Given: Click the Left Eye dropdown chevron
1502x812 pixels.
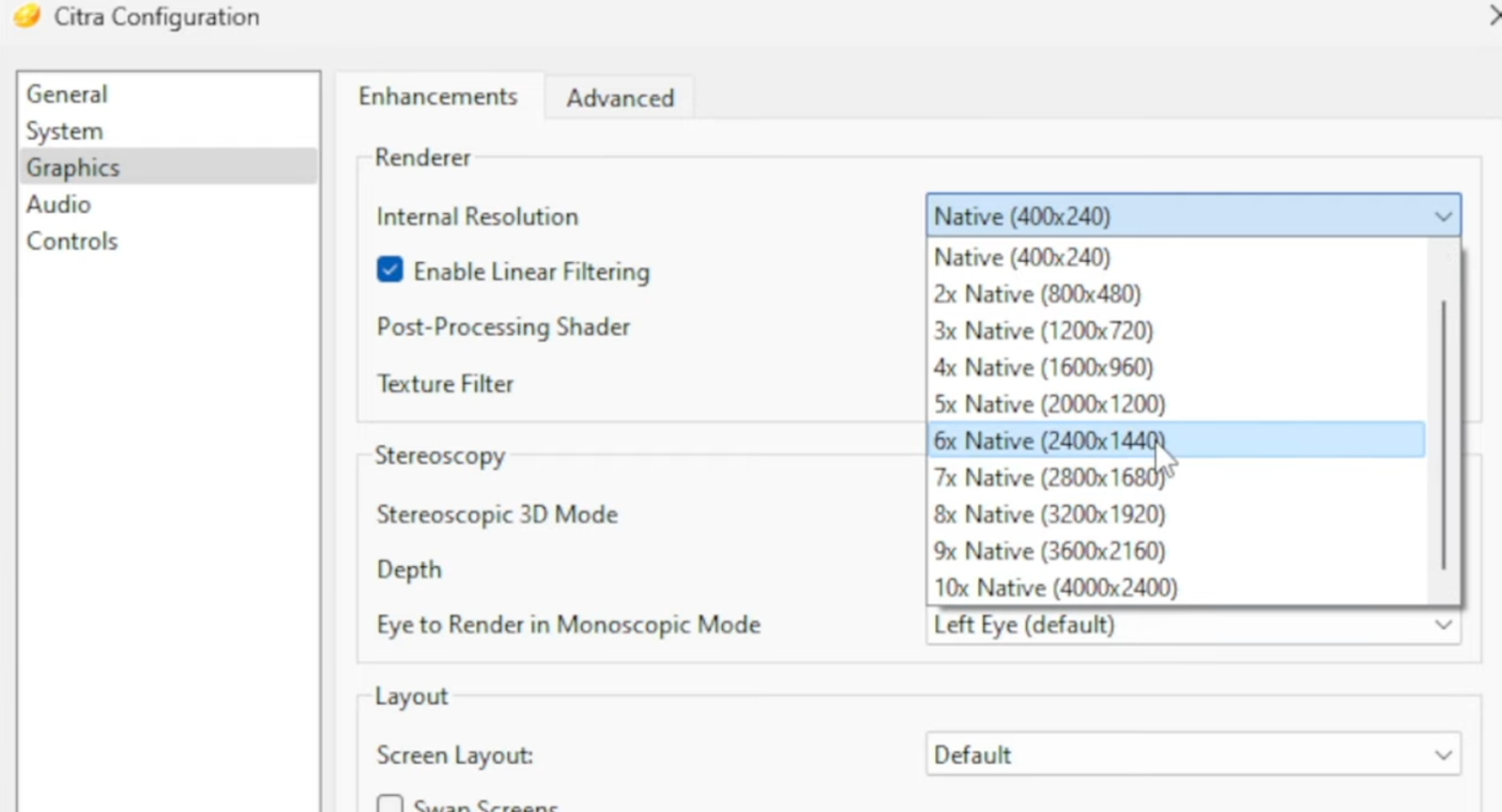Looking at the screenshot, I should [x=1443, y=625].
